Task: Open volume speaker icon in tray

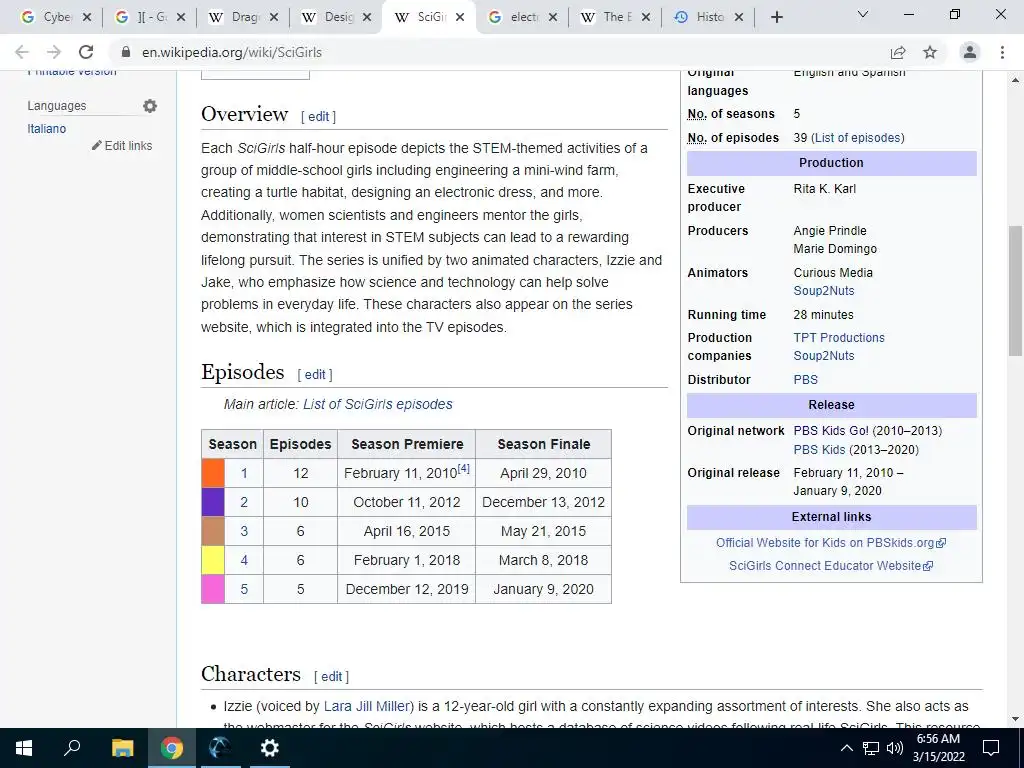Action: 895,748
